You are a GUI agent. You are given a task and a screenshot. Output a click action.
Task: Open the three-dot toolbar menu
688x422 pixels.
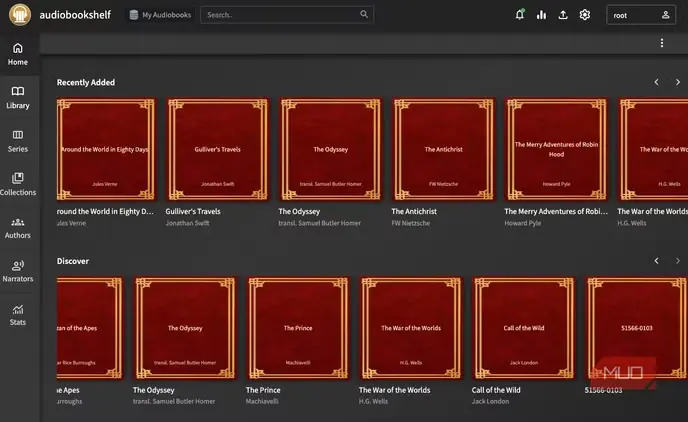coord(662,43)
